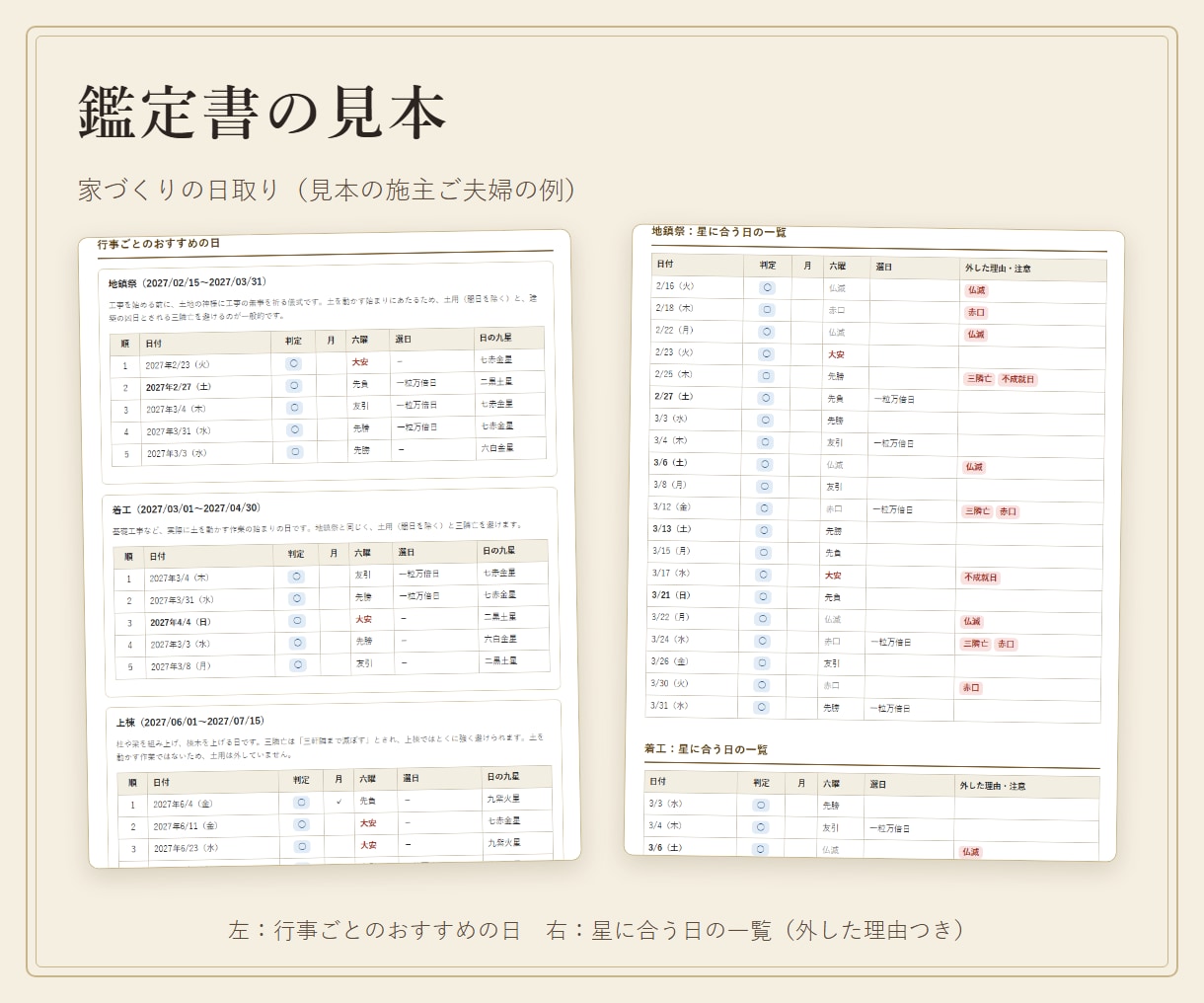Click the ○ mark in the 2/18(木) row
Image resolution: width=1204 pixels, height=1003 pixels.
coord(767,309)
